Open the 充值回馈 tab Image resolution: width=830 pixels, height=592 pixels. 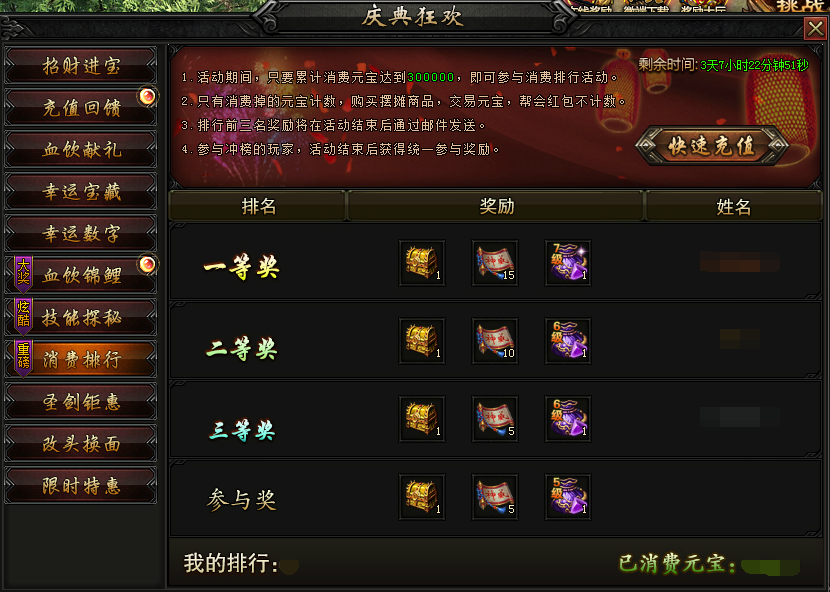[x=81, y=107]
